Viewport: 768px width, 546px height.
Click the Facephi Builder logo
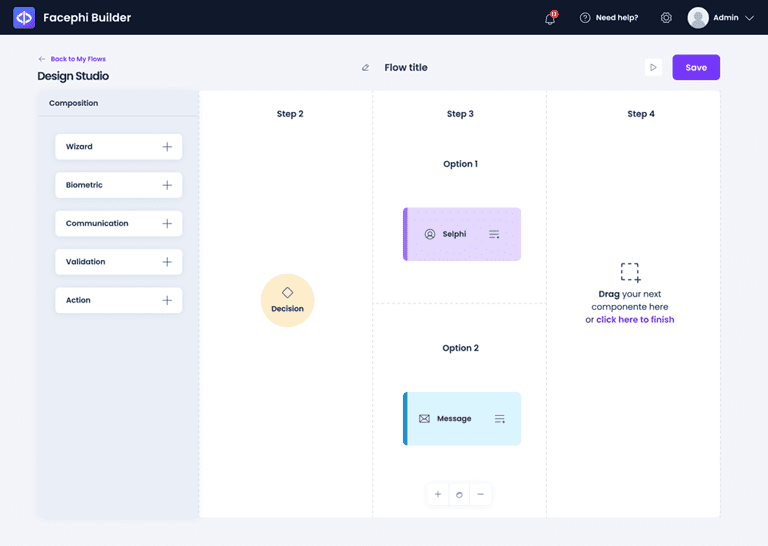pyautogui.click(x=24, y=18)
